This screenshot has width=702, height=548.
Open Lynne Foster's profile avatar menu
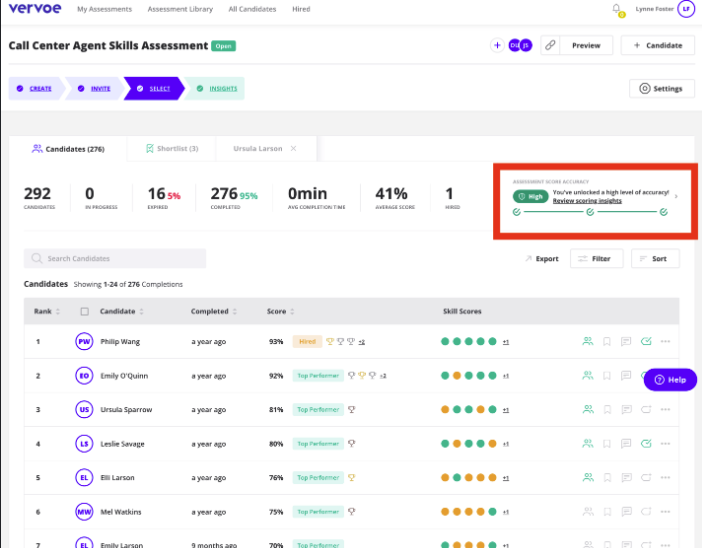tap(685, 9)
